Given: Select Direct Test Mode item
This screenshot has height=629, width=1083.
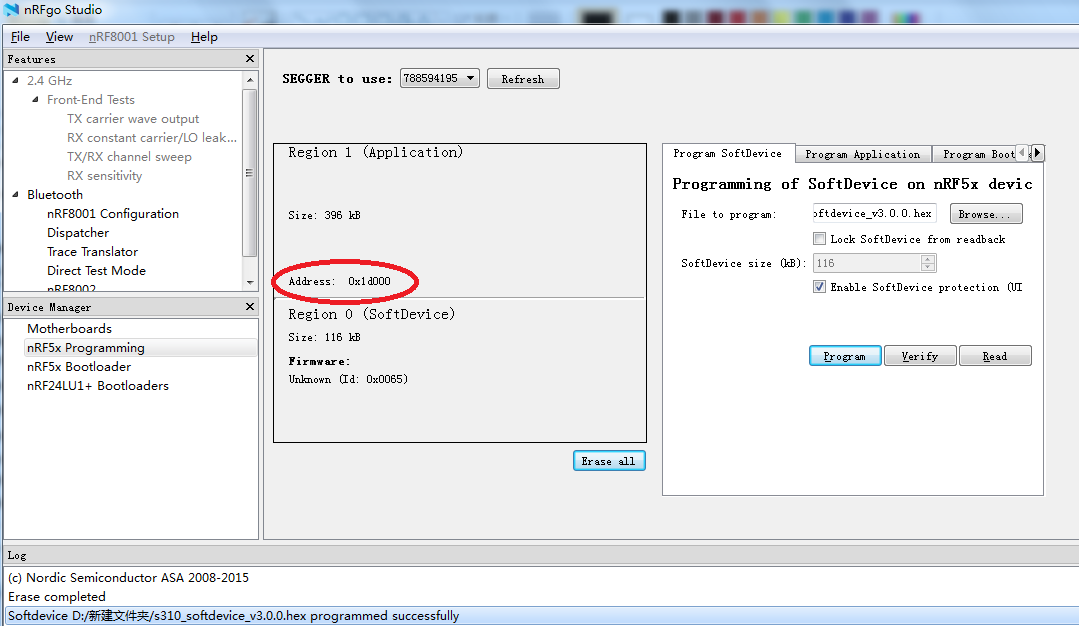Looking at the screenshot, I should point(96,271).
